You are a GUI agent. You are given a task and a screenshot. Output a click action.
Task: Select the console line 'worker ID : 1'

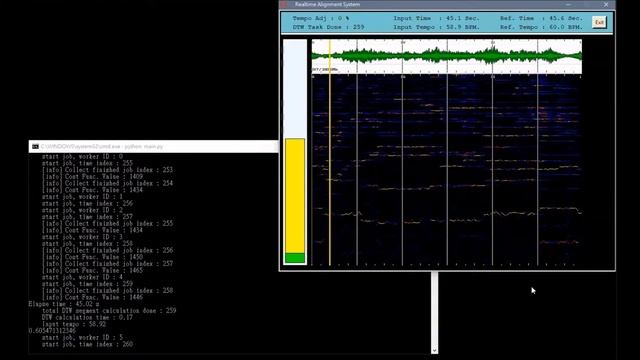pyautogui.click(x=82, y=197)
